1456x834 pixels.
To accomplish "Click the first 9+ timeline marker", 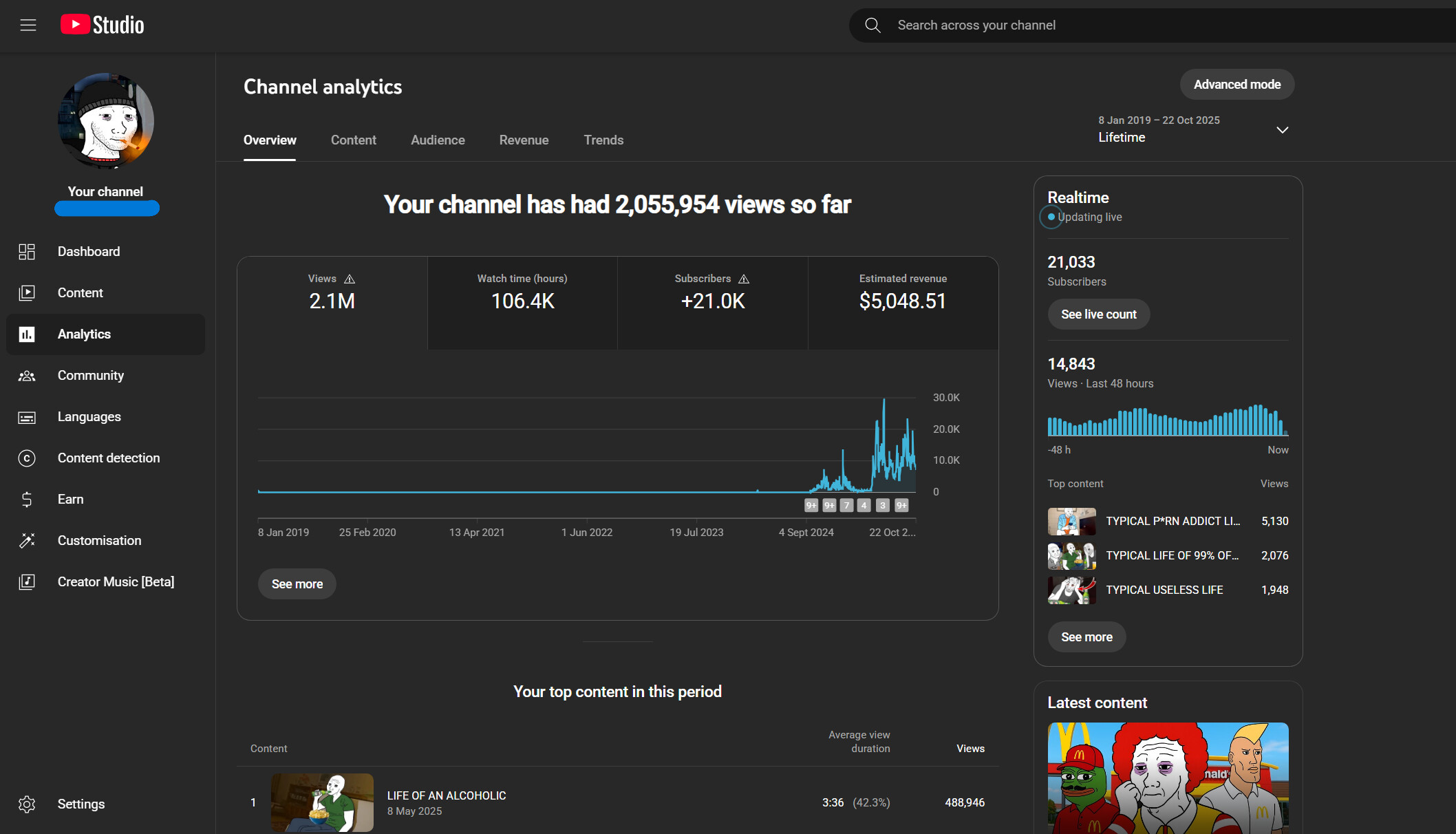I will [x=811, y=506].
